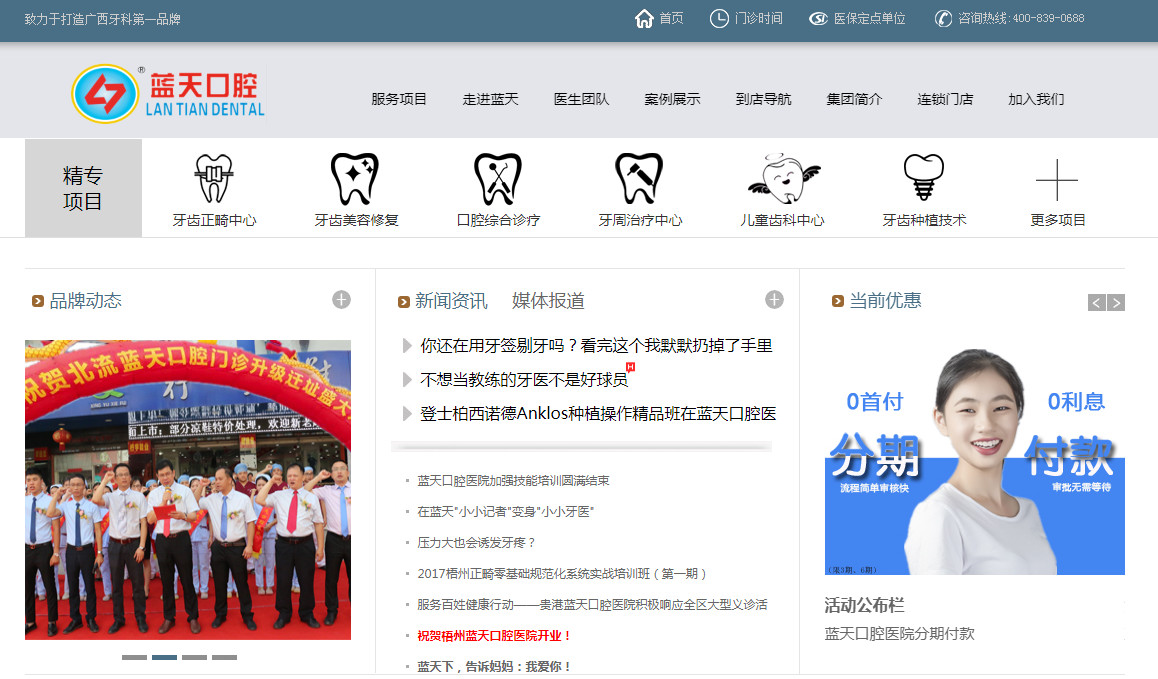
Task: Click the 品牌动态 section heading
Action: click(86, 301)
